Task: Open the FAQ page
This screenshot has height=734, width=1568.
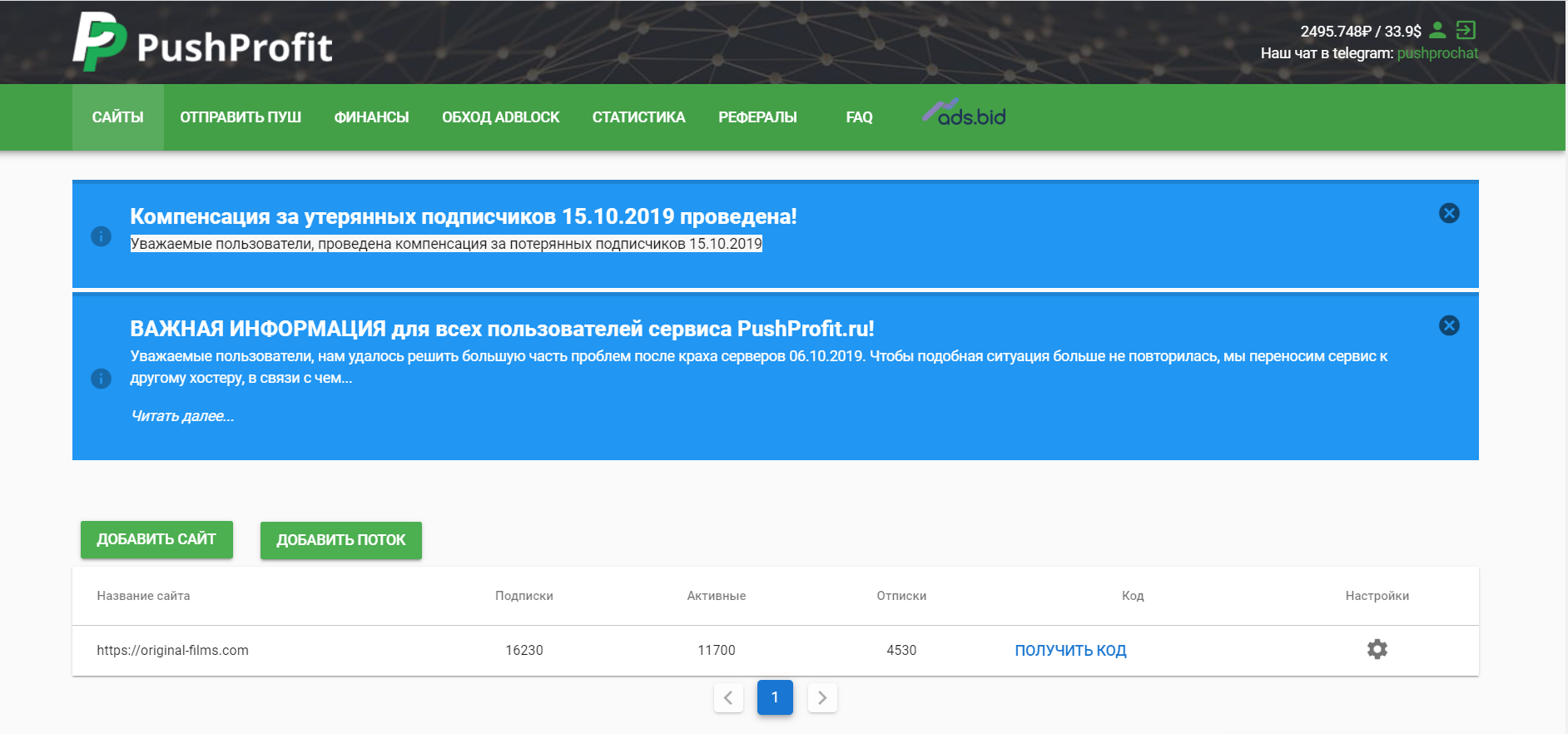Action: [x=860, y=117]
